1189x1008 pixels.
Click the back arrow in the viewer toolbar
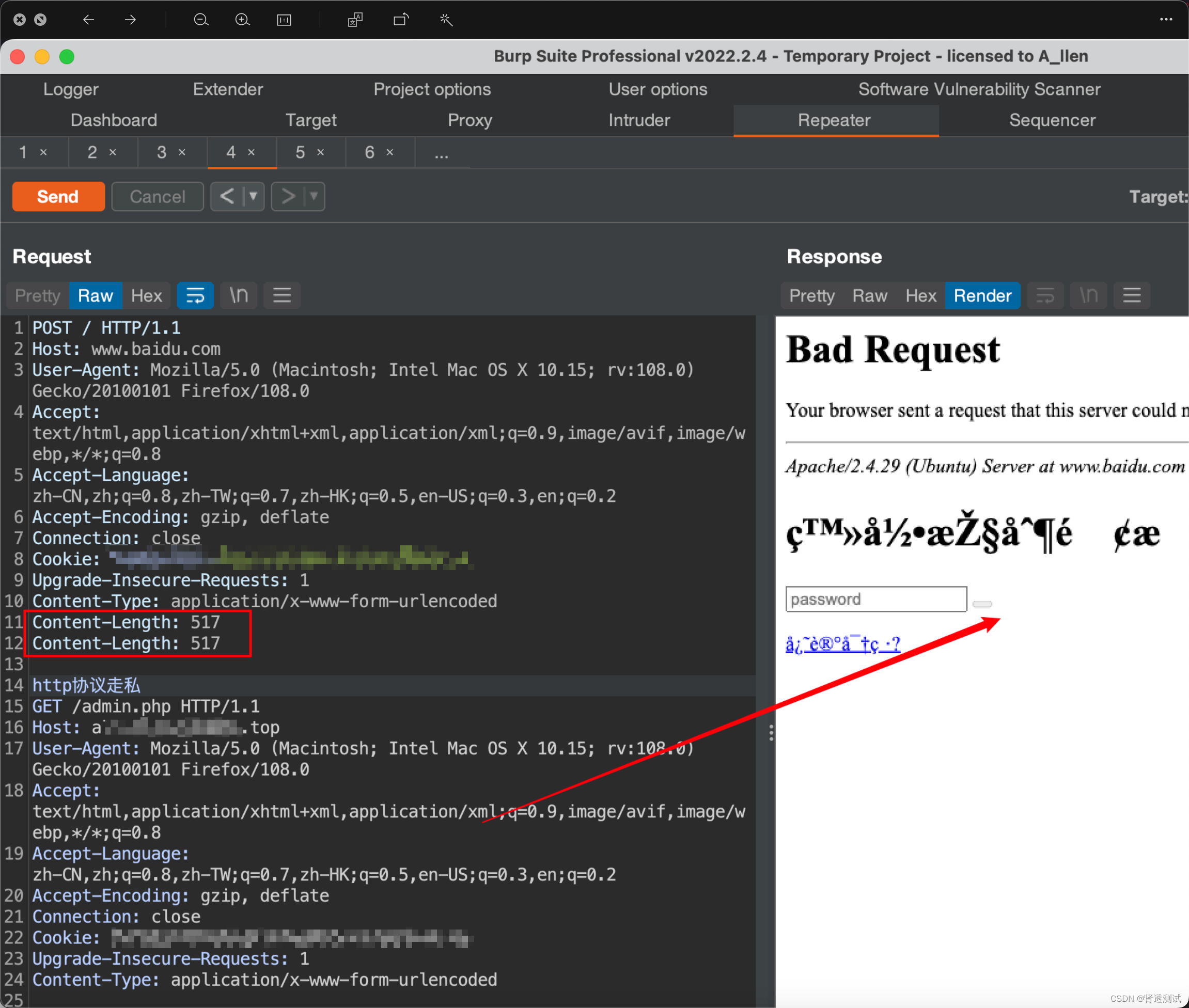click(x=88, y=20)
